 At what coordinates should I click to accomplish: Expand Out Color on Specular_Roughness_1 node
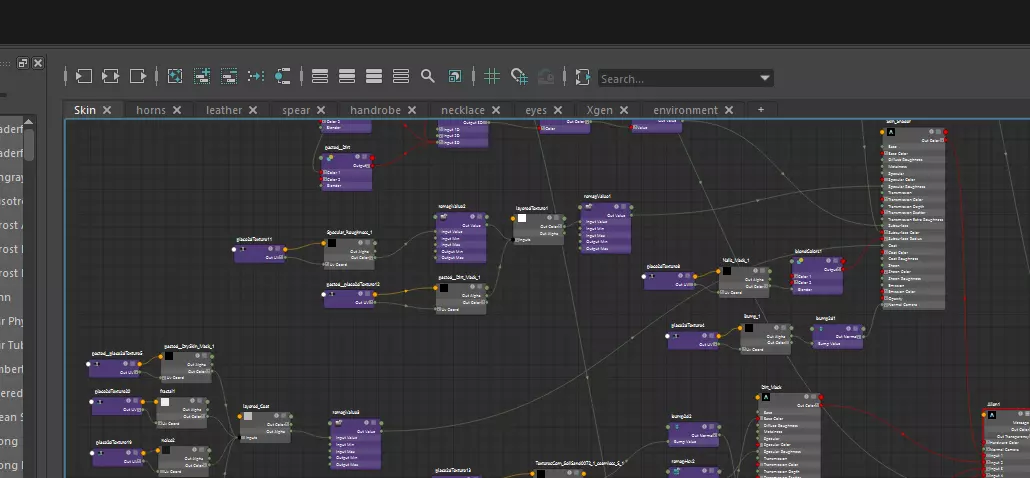(x=371, y=257)
